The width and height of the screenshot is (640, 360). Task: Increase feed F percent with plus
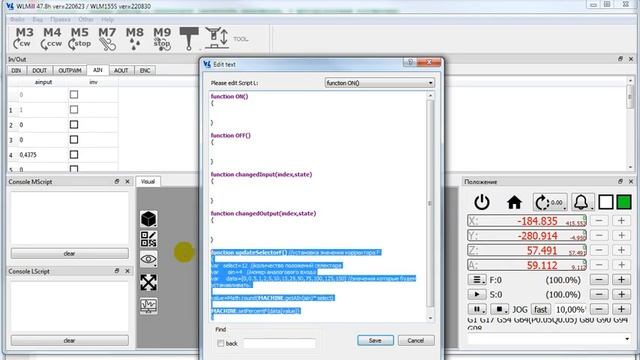click(621, 280)
